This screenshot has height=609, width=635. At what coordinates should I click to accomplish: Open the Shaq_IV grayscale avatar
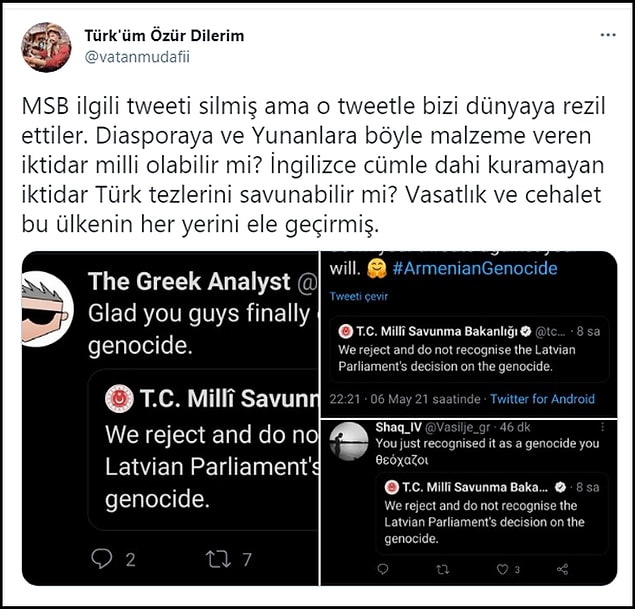[349, 441]
